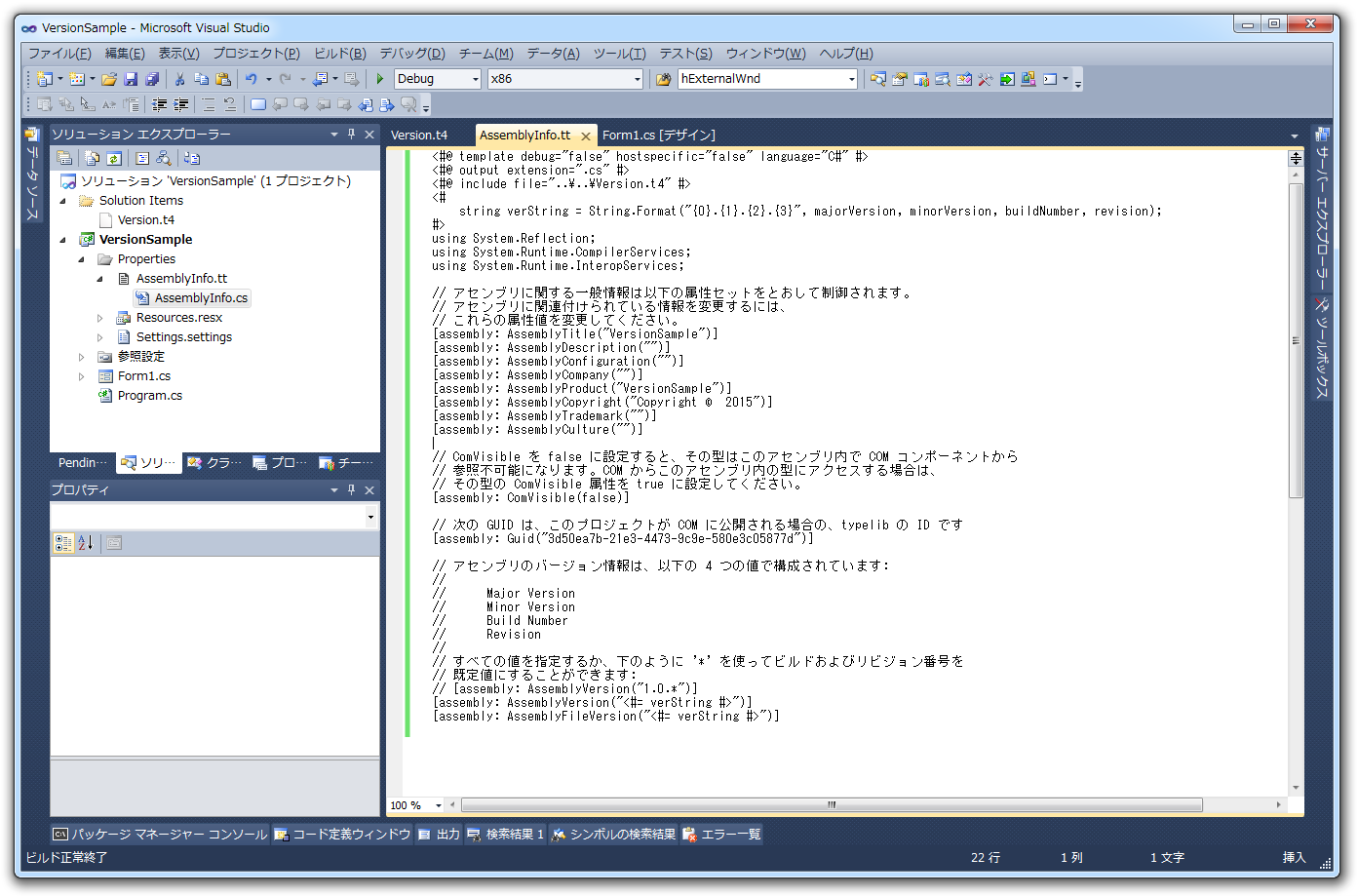The width and height of the screenshot is (1358, 896).
Task: Close the AssemblyInfo.tt tab
Action: coord(586,136)
